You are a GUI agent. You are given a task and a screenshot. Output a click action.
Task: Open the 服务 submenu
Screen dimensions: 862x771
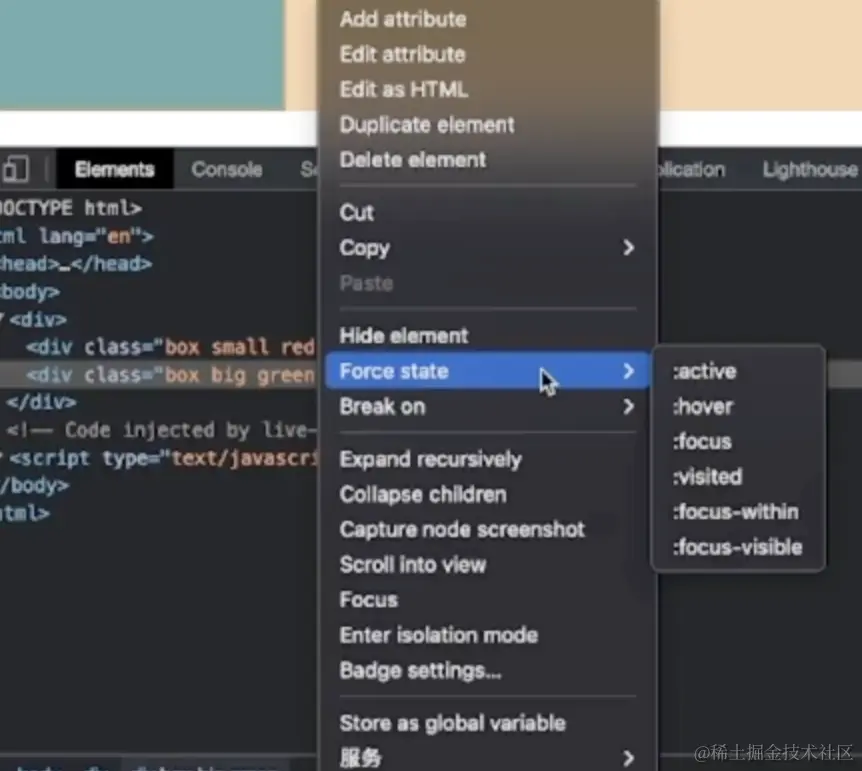coord(487,758)
